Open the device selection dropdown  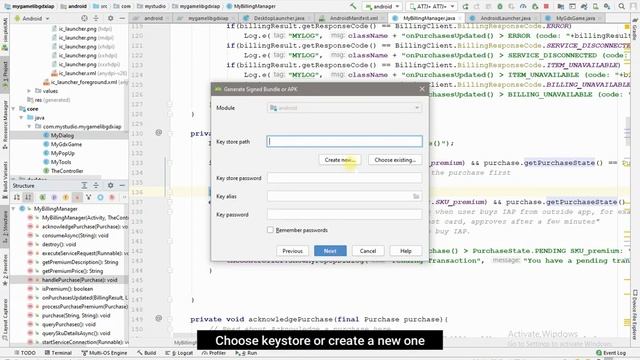coord(432,7)
